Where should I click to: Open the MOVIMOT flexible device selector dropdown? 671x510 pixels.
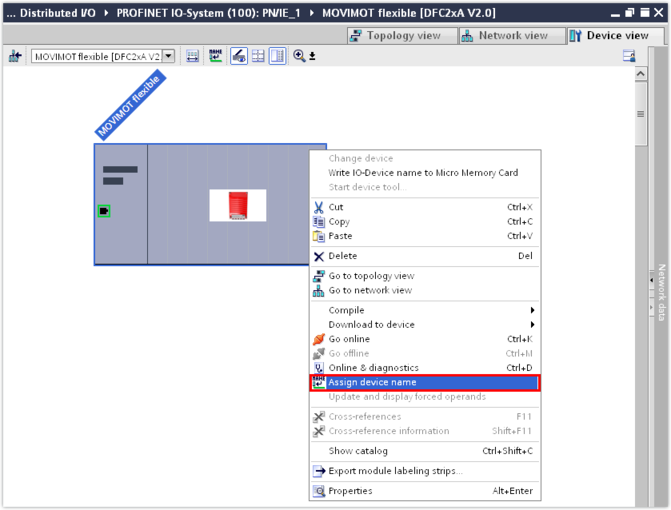pyautogui.click(x=168, y=56)
